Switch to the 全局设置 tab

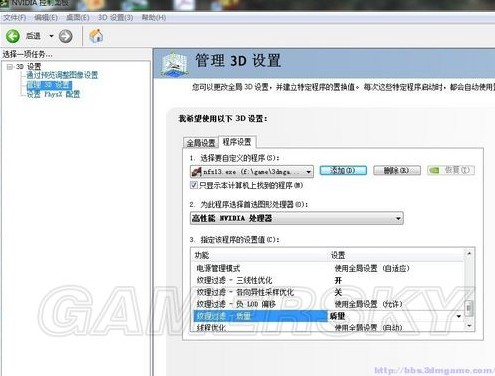[201, 143]
